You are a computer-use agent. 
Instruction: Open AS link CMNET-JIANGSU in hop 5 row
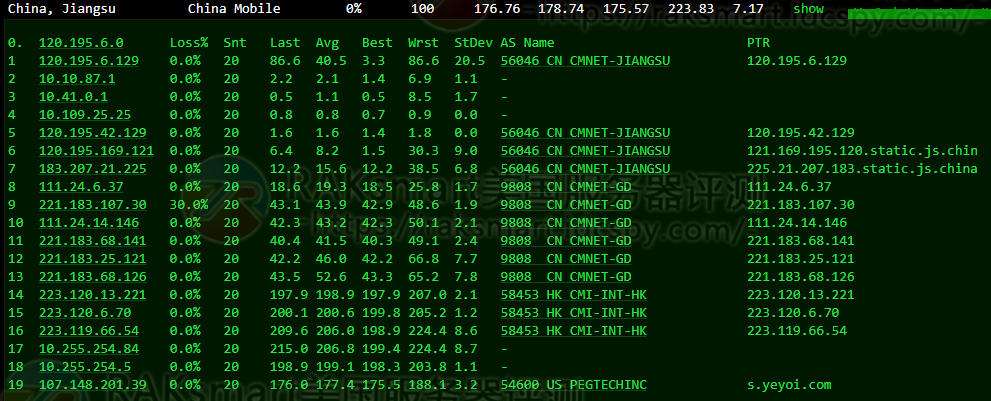click(x=585, y=133)
